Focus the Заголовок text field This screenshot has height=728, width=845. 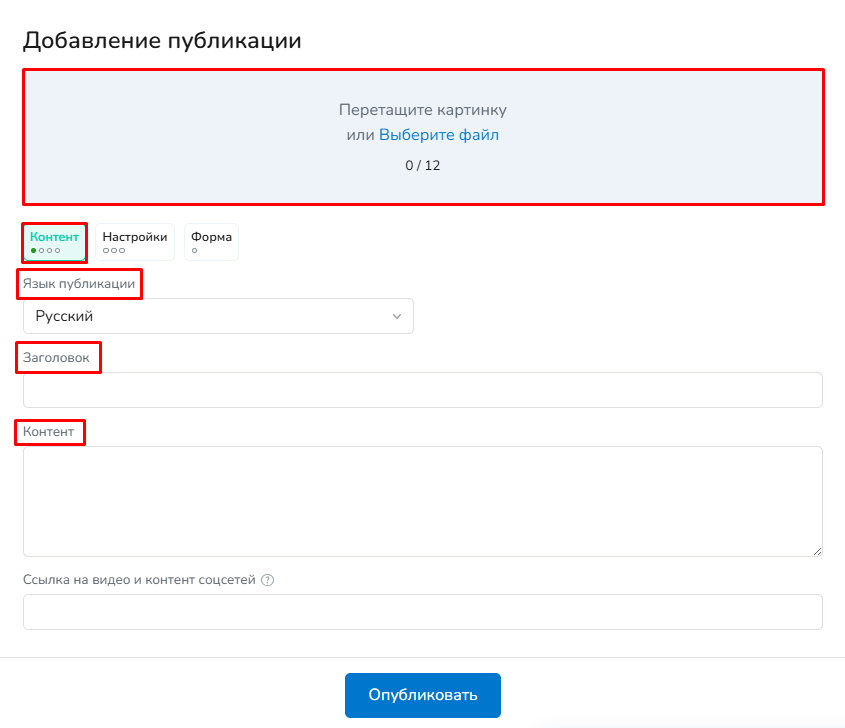tap(422, 390)
